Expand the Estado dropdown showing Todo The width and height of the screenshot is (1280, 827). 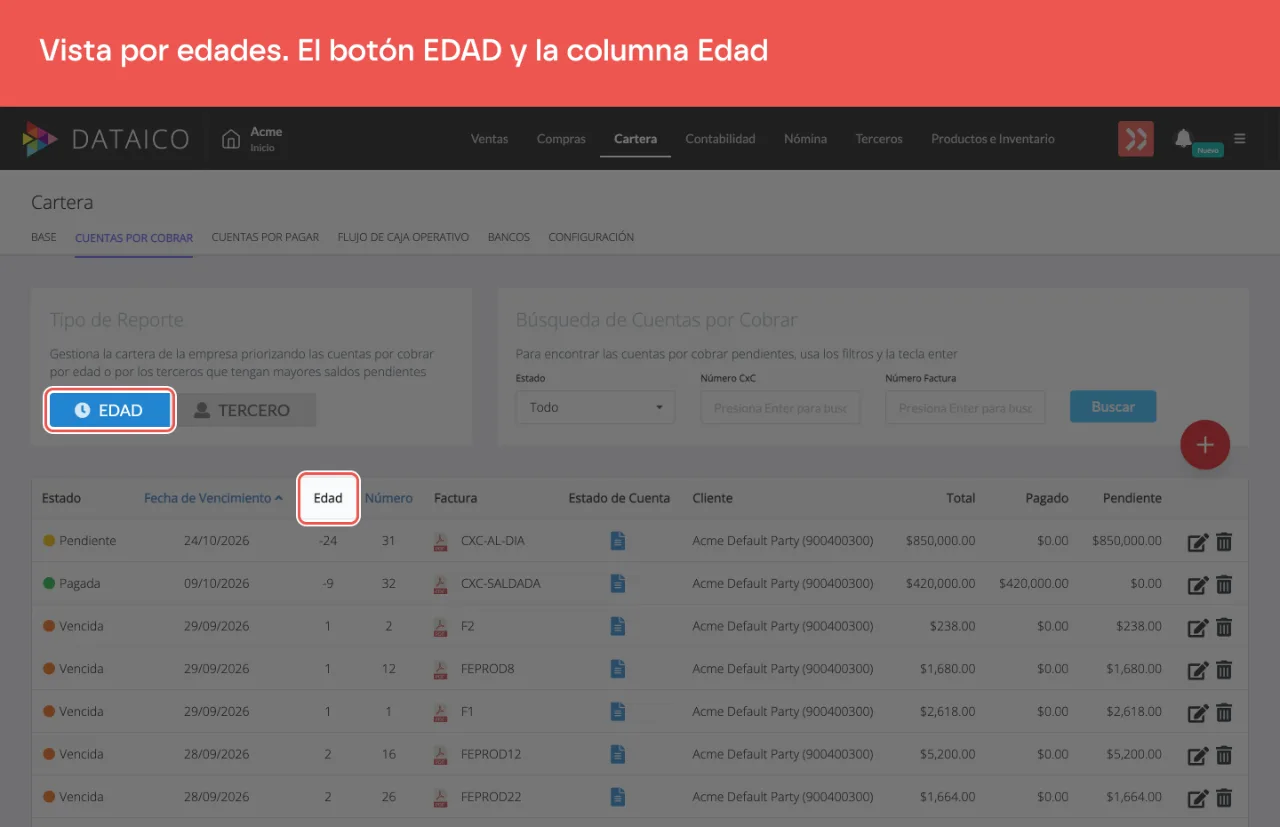tap(595, 407)
